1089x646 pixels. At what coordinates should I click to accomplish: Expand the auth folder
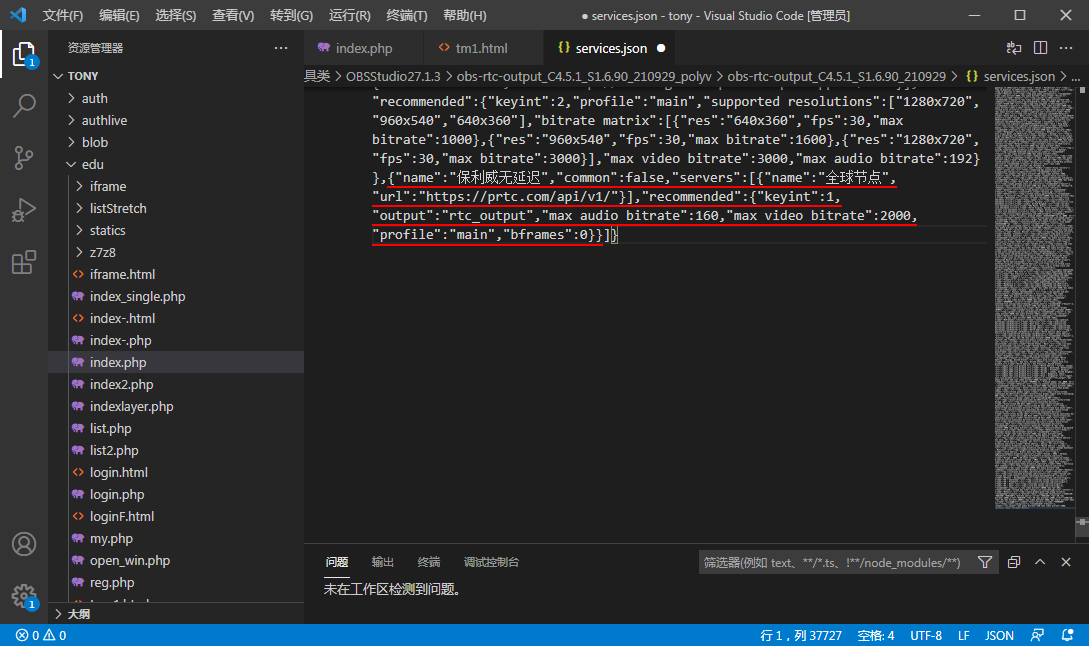pyautogui.click(x=94, y=98)
